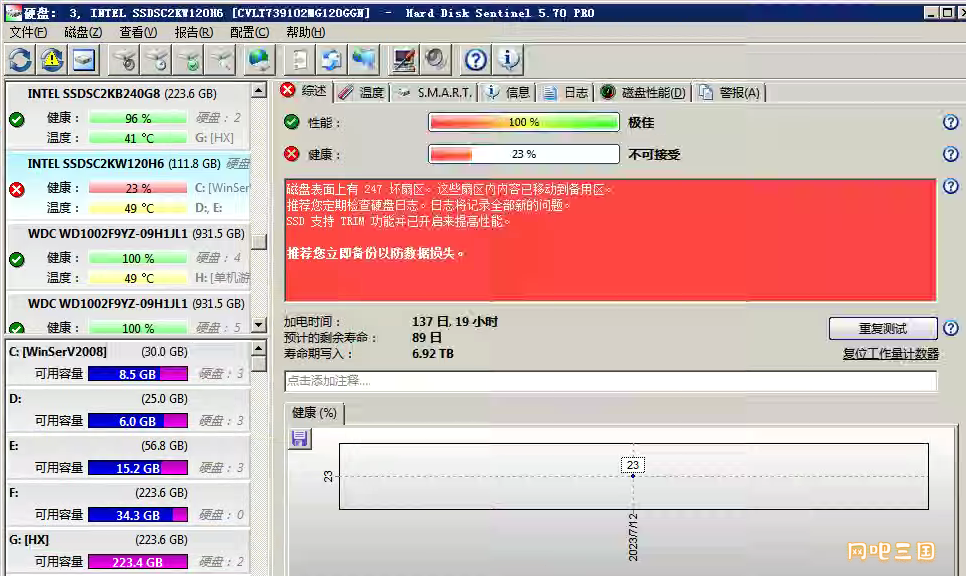This screenshot has width=966, height=576.
Task: Click the blue refresh arrows toolbar icon
Action: 20,60
